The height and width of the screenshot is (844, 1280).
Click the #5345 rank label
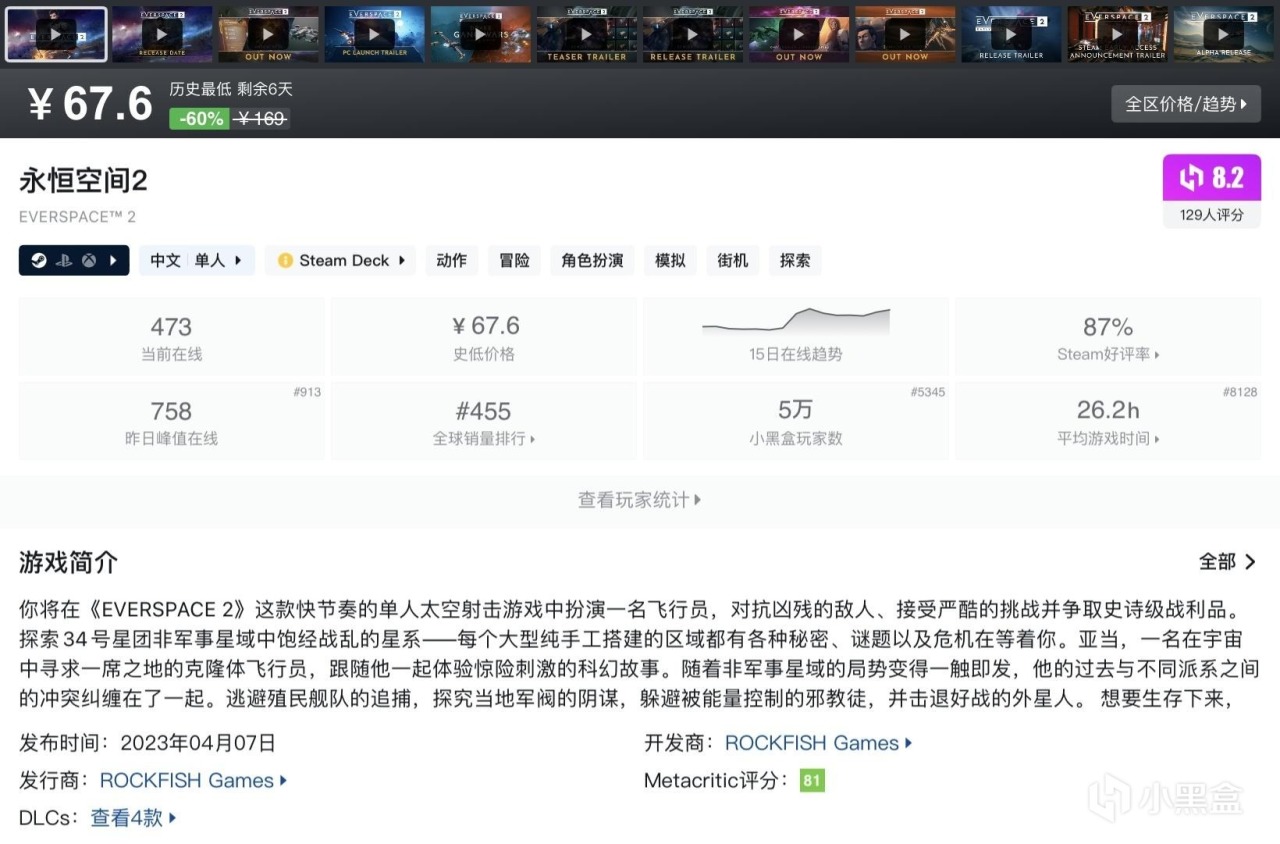tap(928, 392)
